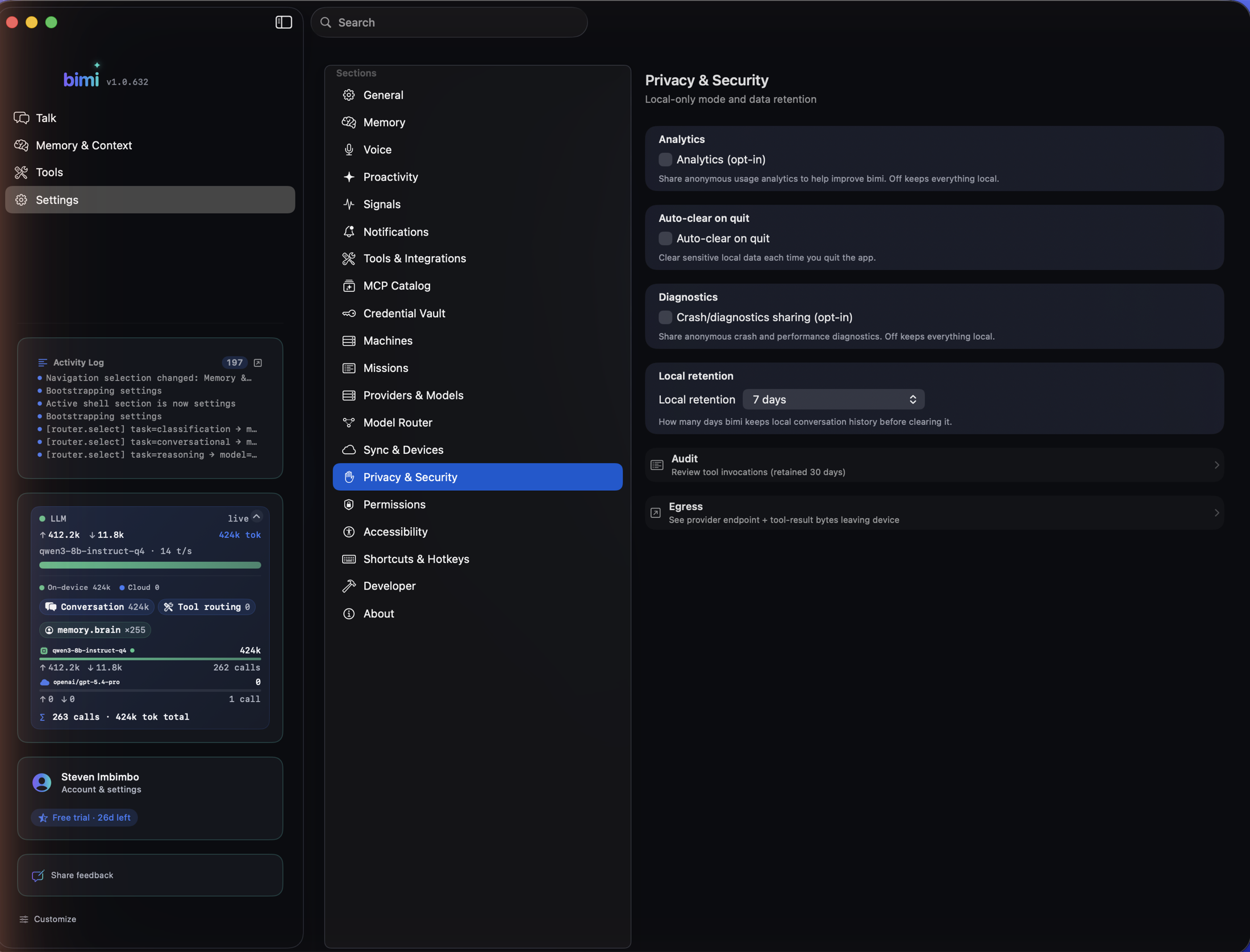
Task: Click the Signals waveform icon
Action: click(349, 204)
